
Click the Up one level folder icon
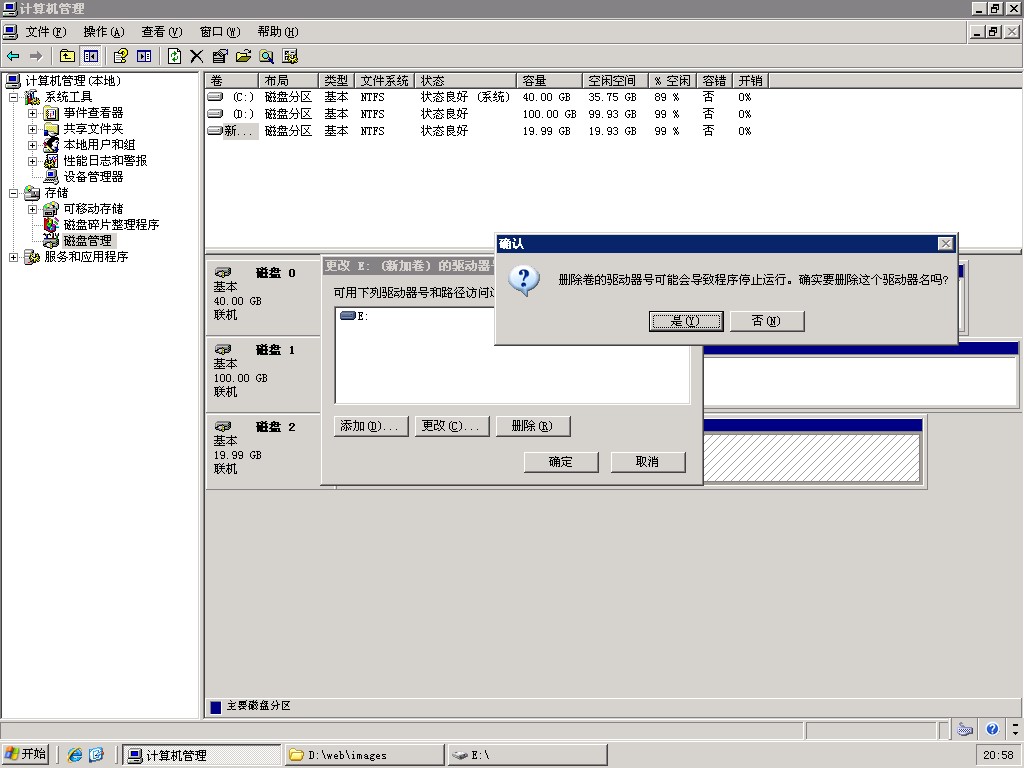pos(67,56)
